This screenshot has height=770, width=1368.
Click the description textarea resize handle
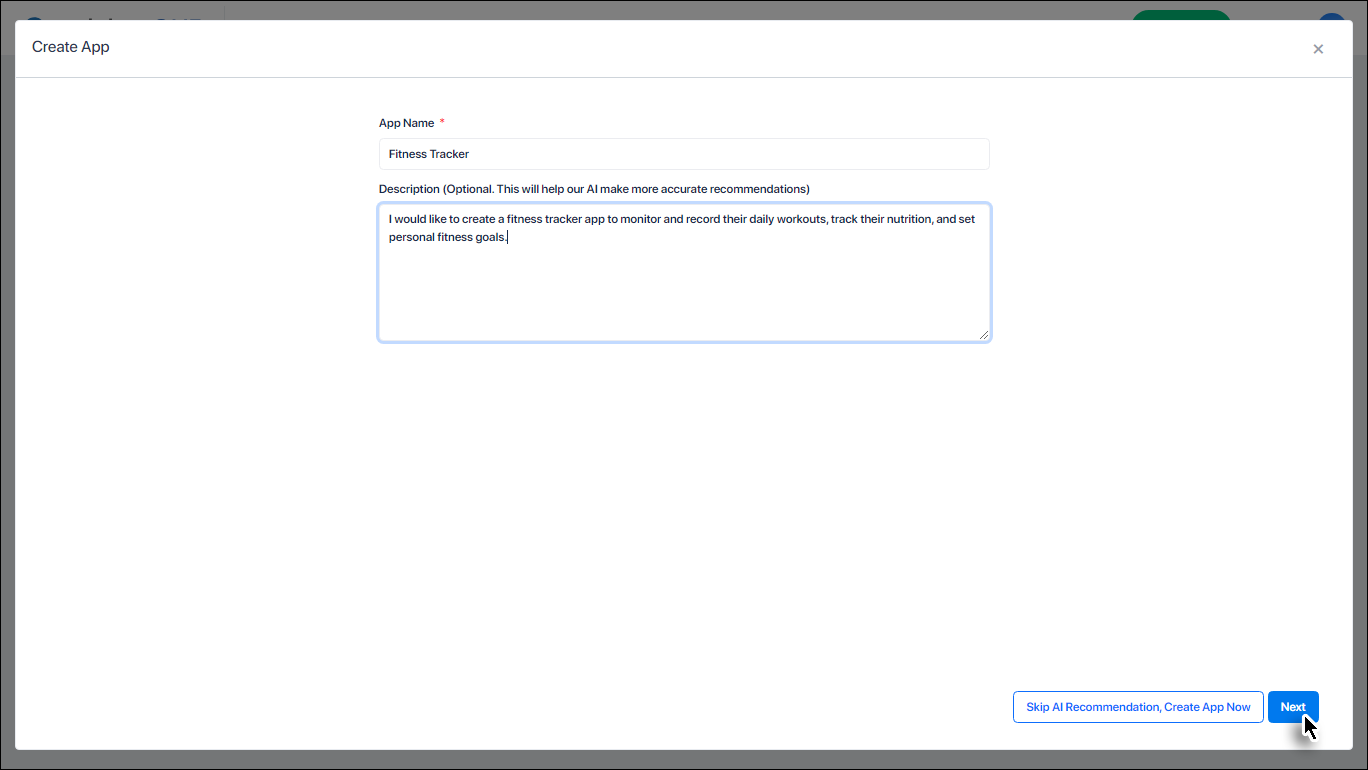coord(984,335)
